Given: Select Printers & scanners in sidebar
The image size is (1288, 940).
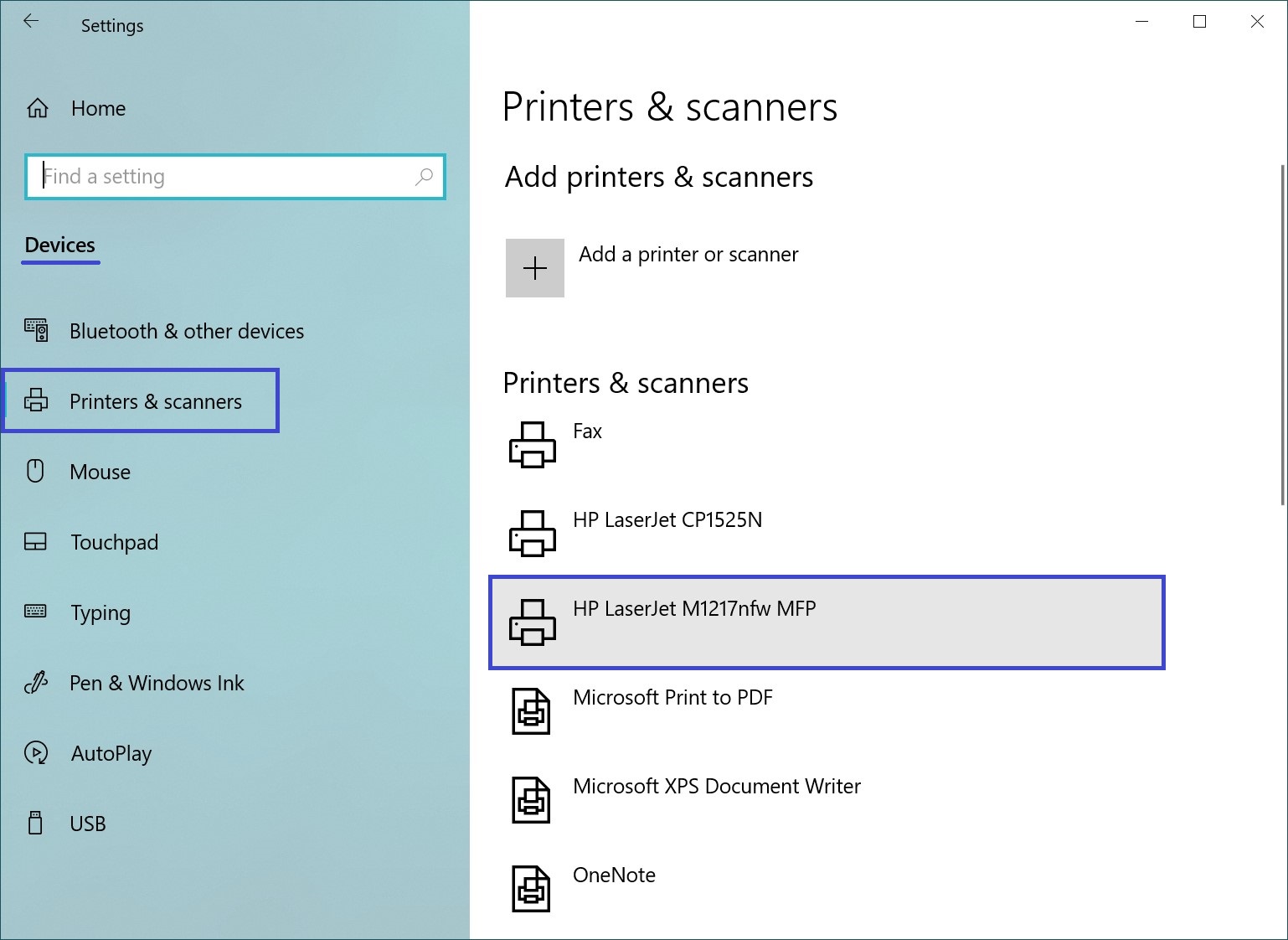Looking at the screenshot, I should (x=156, y=401).
